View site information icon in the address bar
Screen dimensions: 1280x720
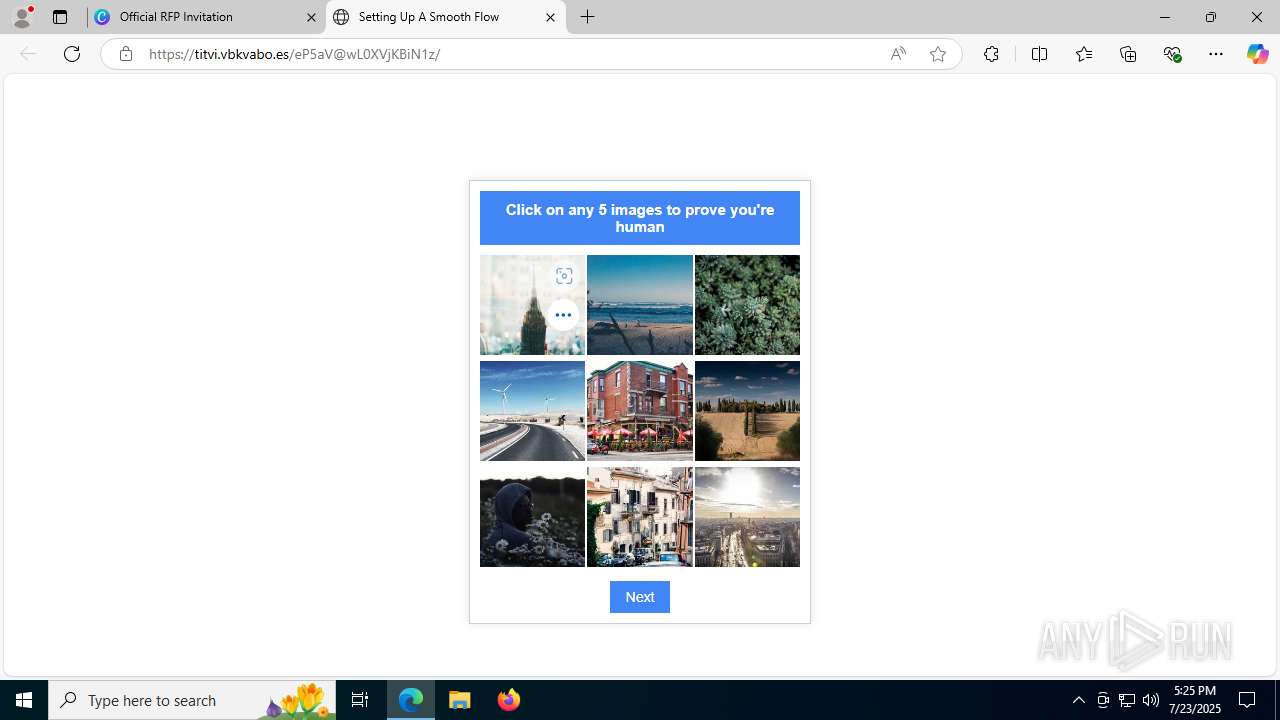click(125, 54)
